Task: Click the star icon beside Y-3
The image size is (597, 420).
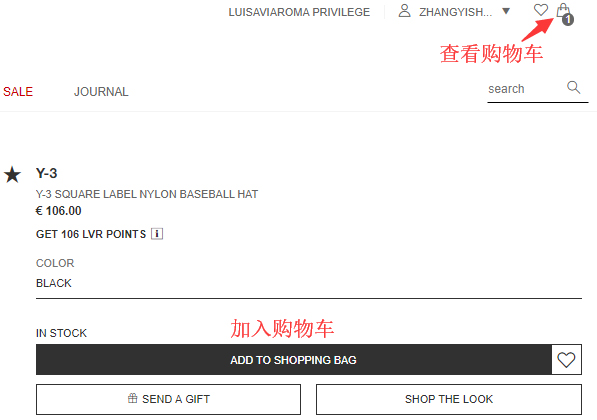Action: coord(13,175)
